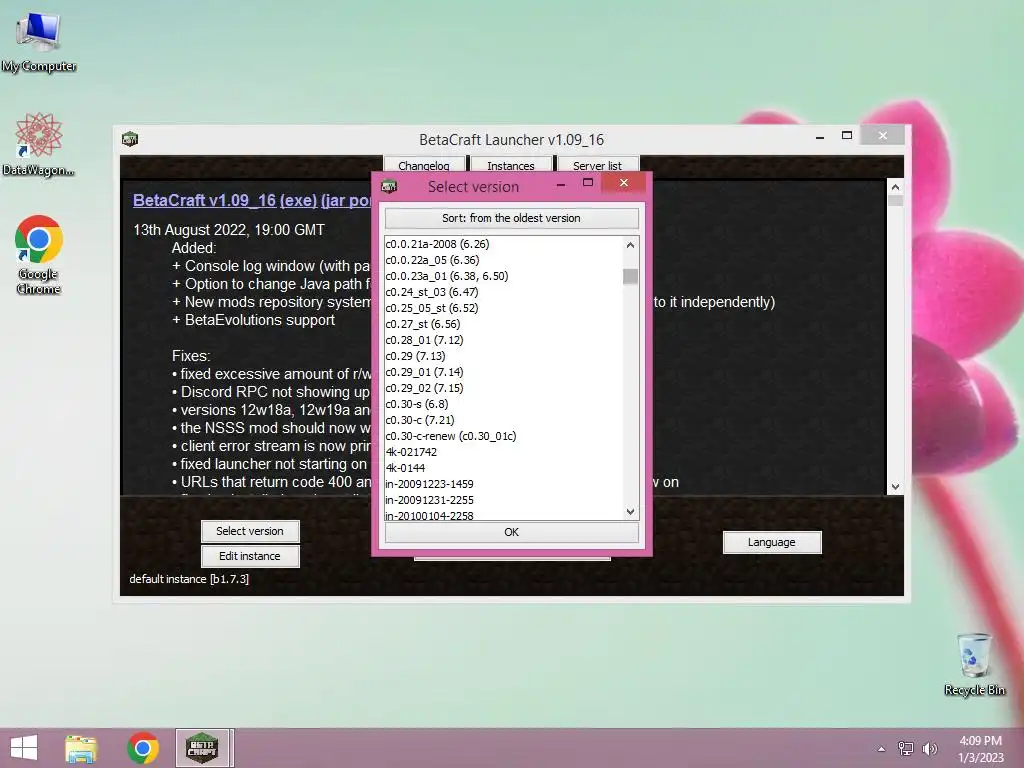The image size is (1024, 768).
Task: Minimize the BetaCraft Launcher window
Action: (820, 137)
